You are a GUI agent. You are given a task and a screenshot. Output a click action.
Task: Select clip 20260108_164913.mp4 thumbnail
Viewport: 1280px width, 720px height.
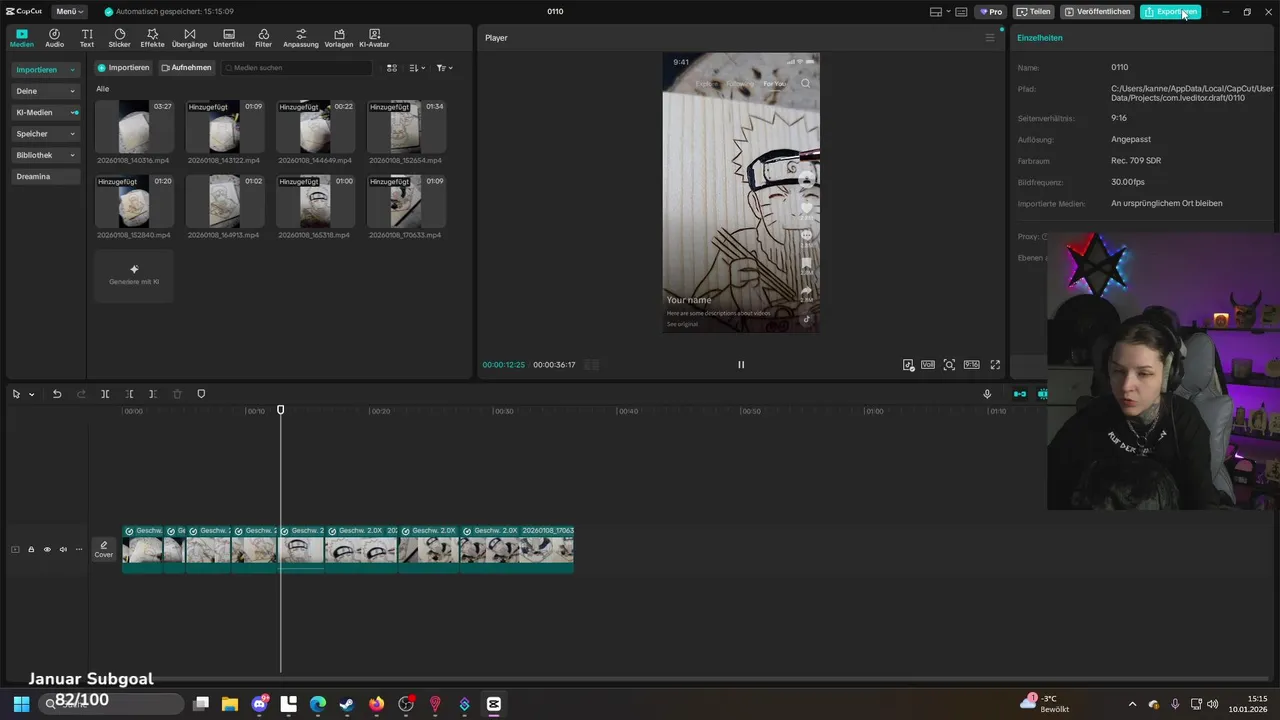225,201
